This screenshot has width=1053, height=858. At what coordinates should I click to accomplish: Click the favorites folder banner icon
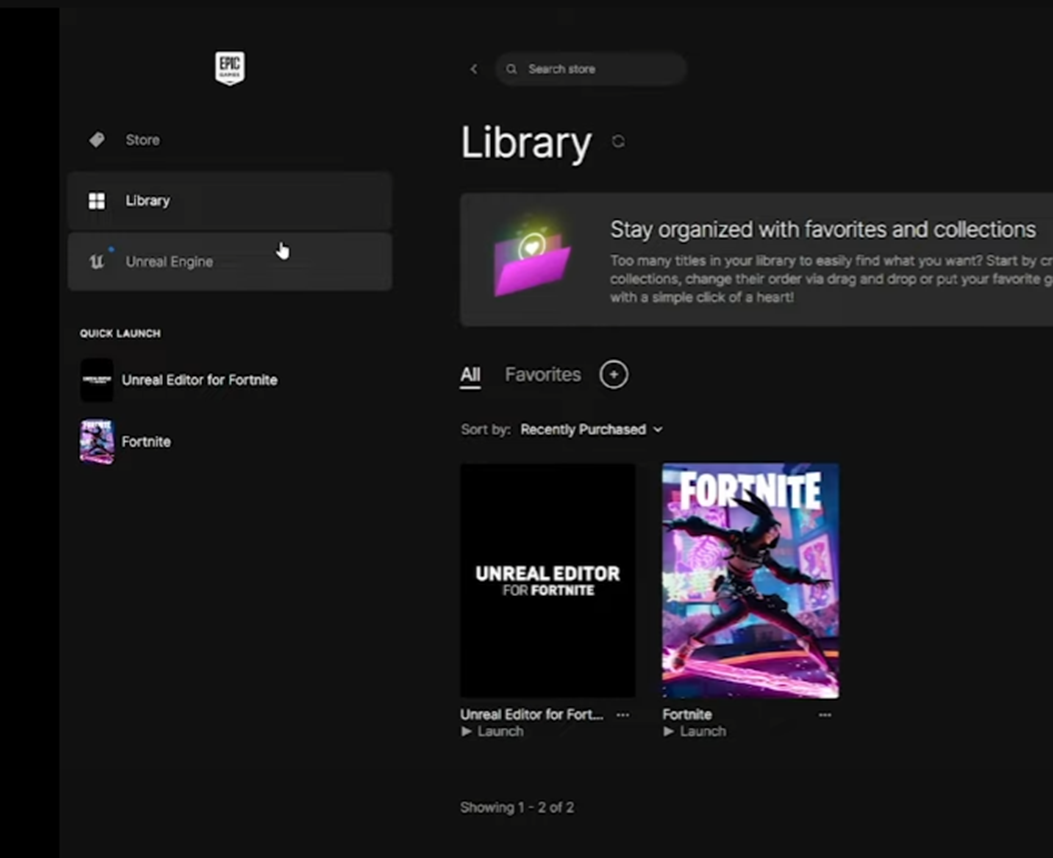(x=532, y=256)
